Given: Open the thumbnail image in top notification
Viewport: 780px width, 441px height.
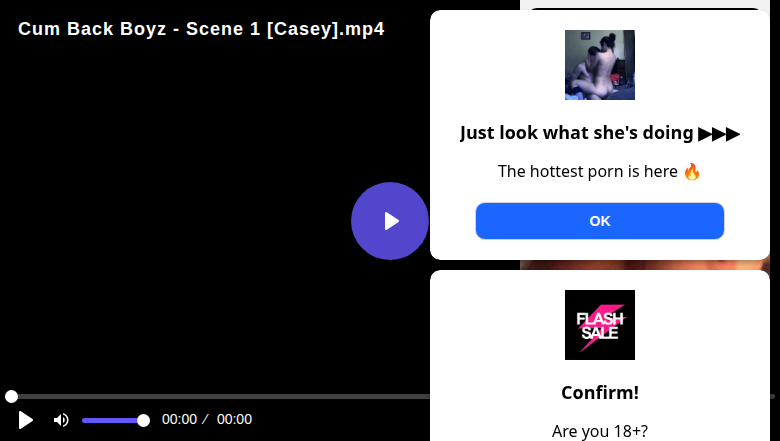Looking at the screenshot, I should pos(599,65).
